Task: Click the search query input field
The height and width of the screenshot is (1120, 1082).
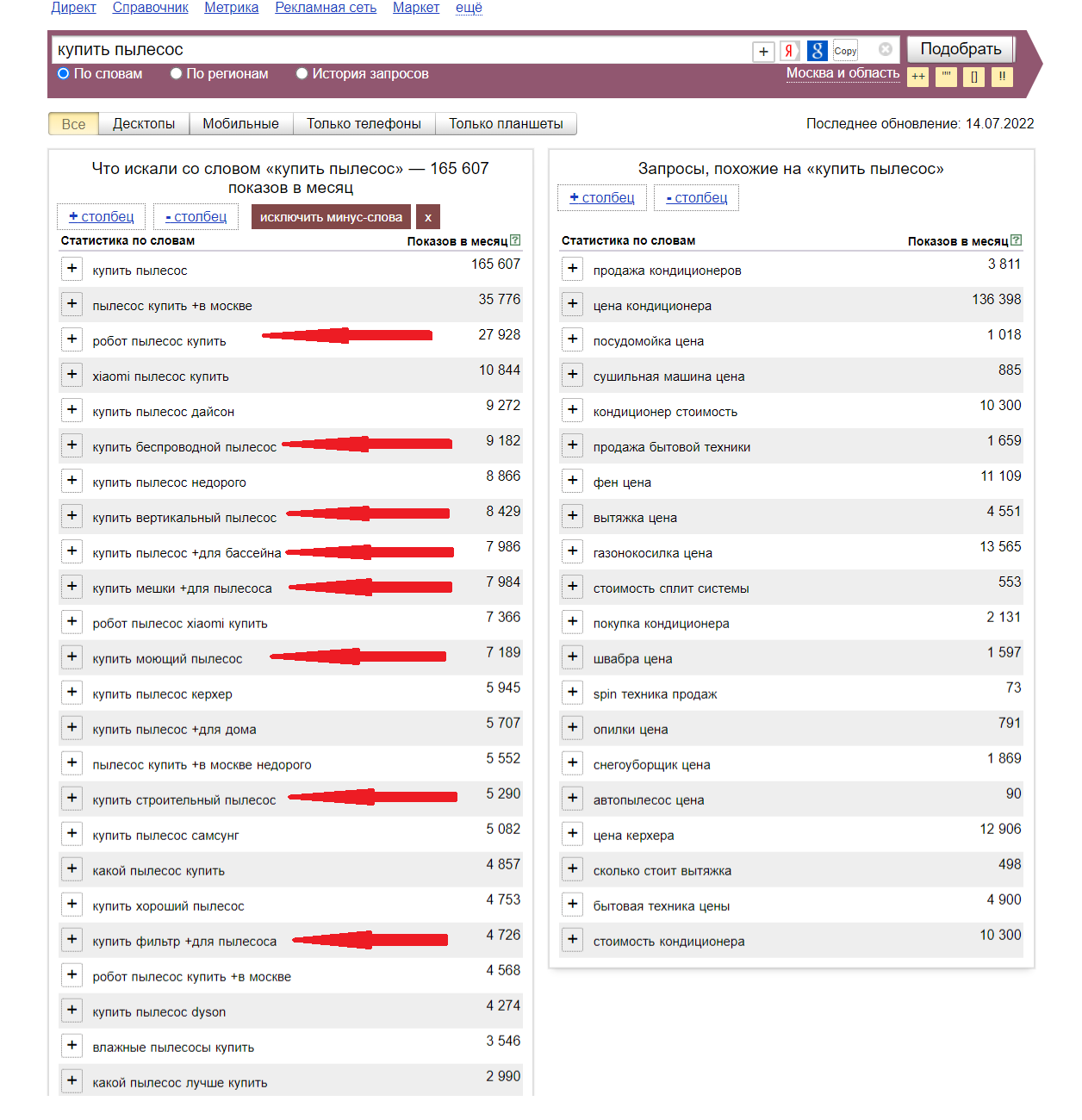Action: click(401, 50)
